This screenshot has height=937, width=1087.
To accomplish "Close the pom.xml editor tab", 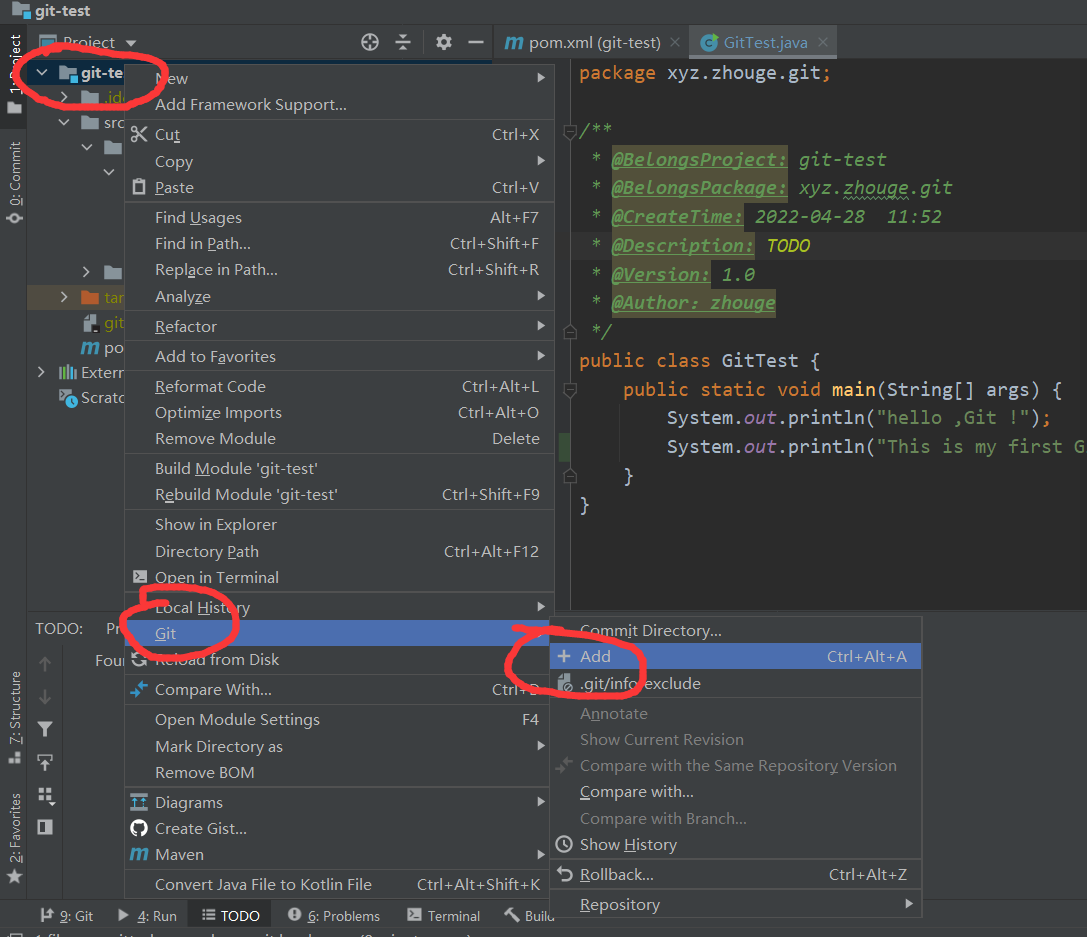I will tap(675, 42).
